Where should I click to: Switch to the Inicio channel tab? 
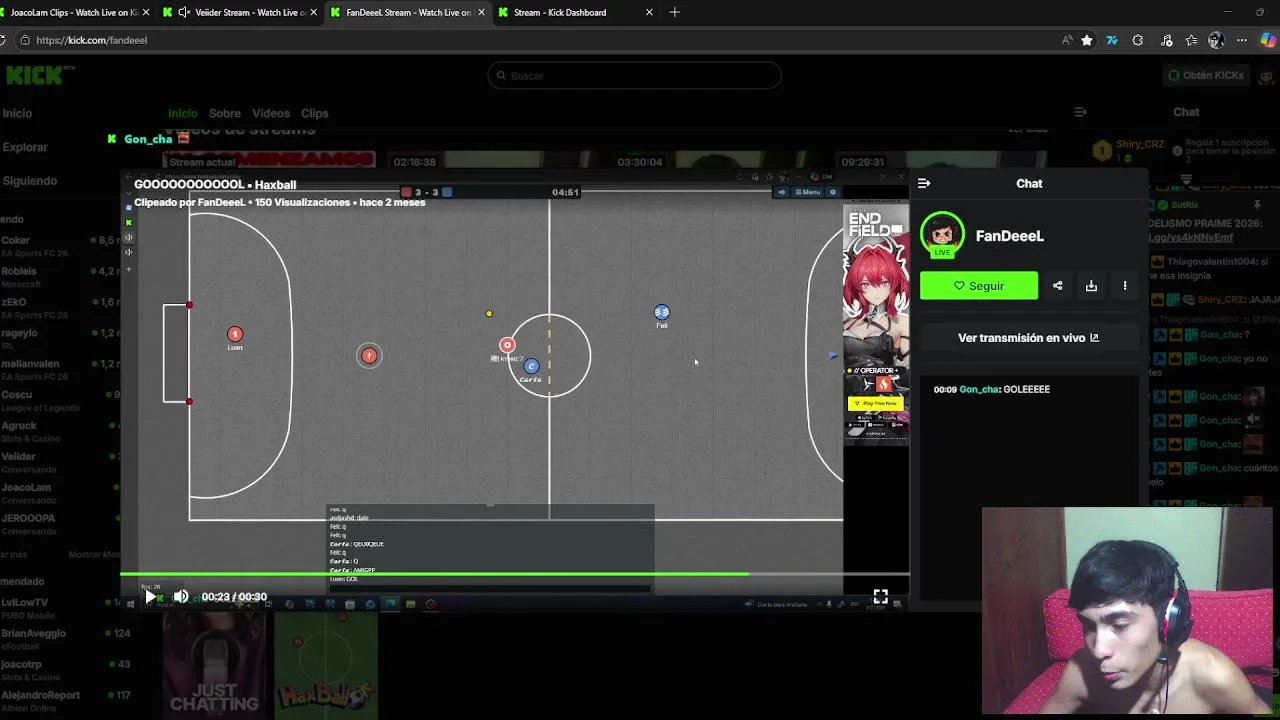(182, 113)
